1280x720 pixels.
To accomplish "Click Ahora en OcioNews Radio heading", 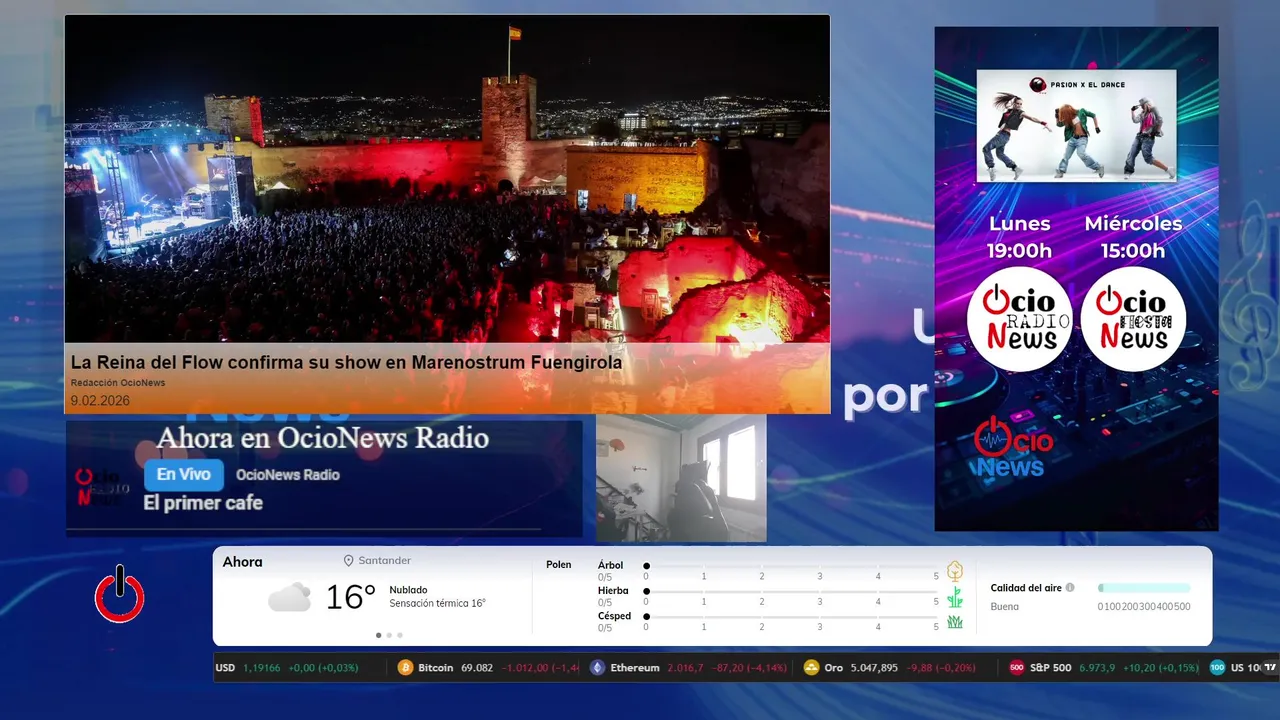I will pyautogui.click(x=323, y=438).
